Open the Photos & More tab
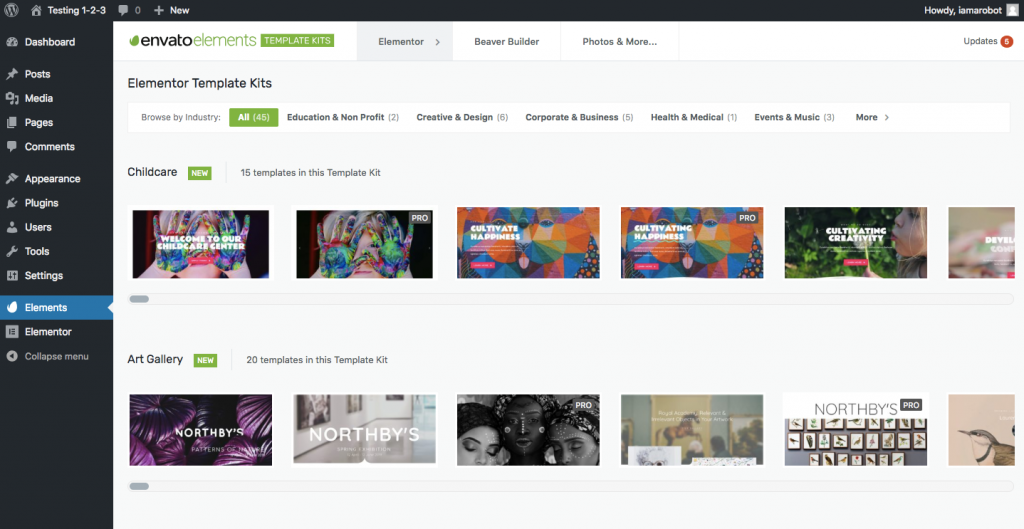The image size is (1024, 529). click(620, 41)
